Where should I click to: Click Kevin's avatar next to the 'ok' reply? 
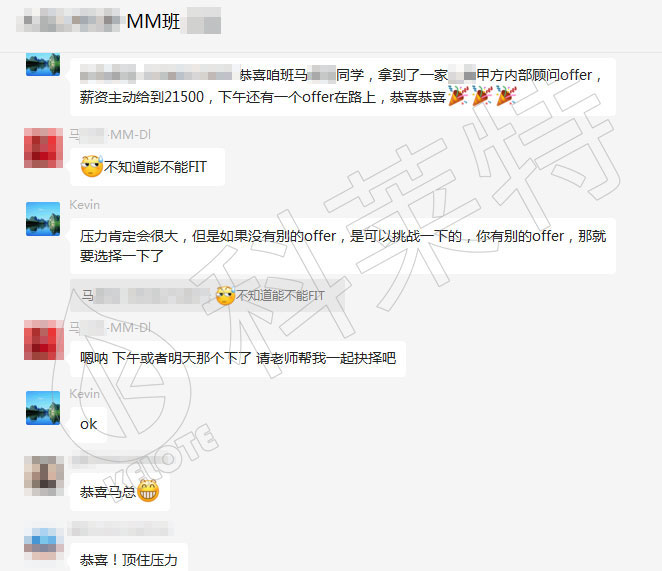43,408
